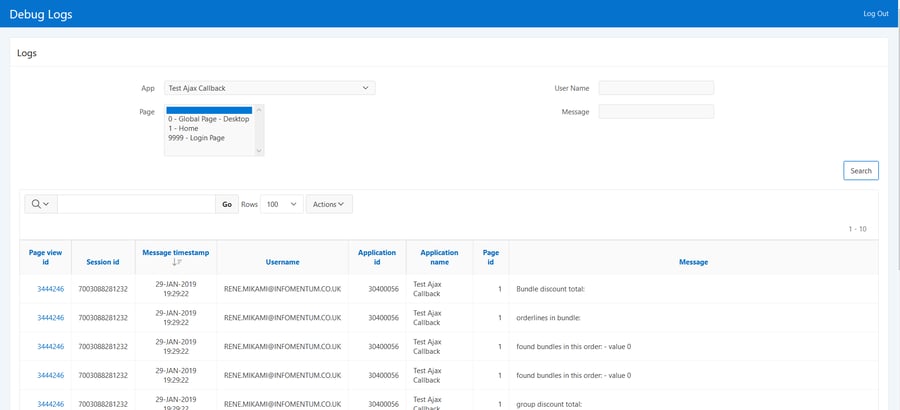Click the User Name input field
900x410 pixels.
(x=655, y=88)
